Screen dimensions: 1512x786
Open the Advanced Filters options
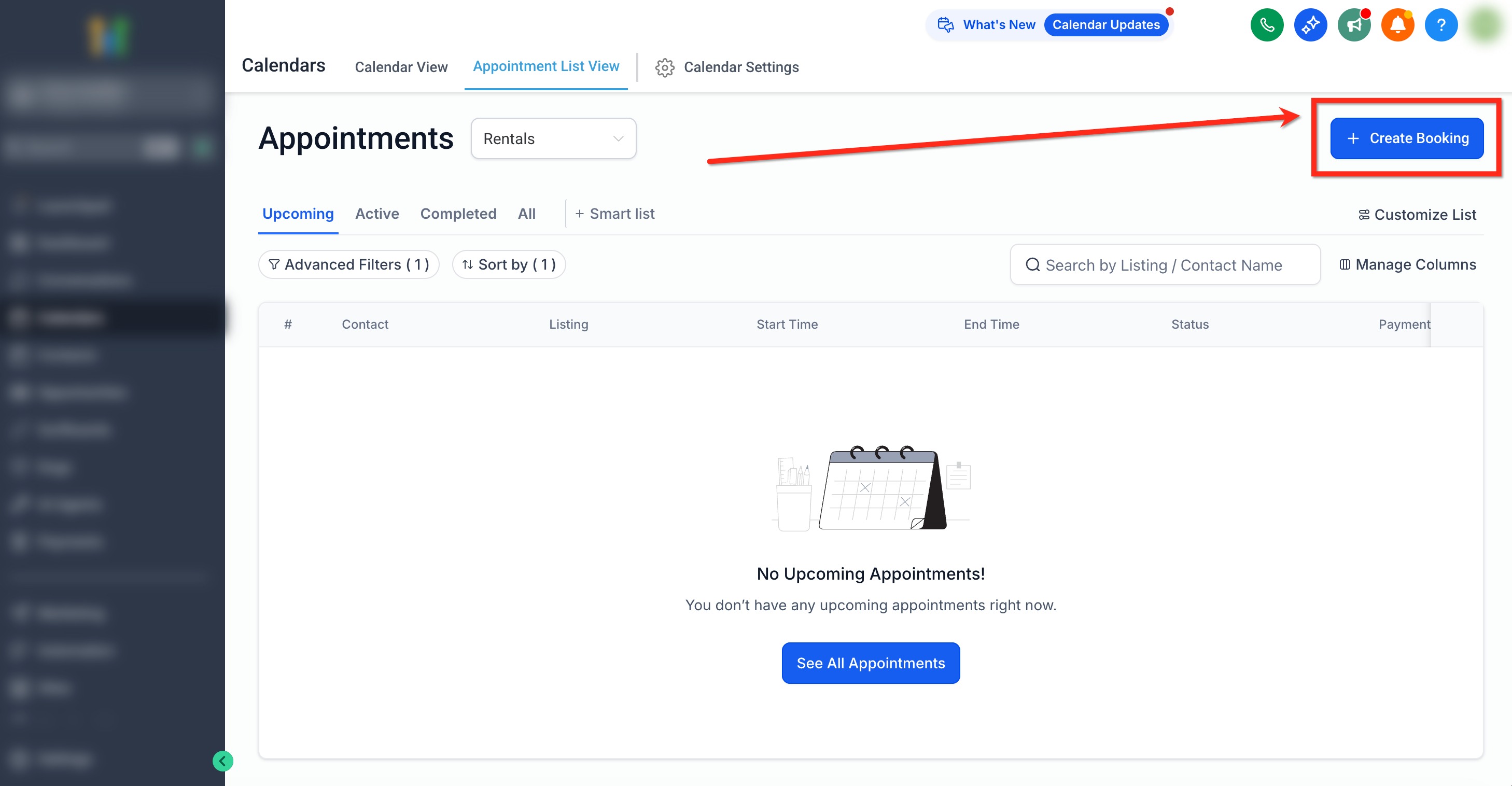point(348,265)
